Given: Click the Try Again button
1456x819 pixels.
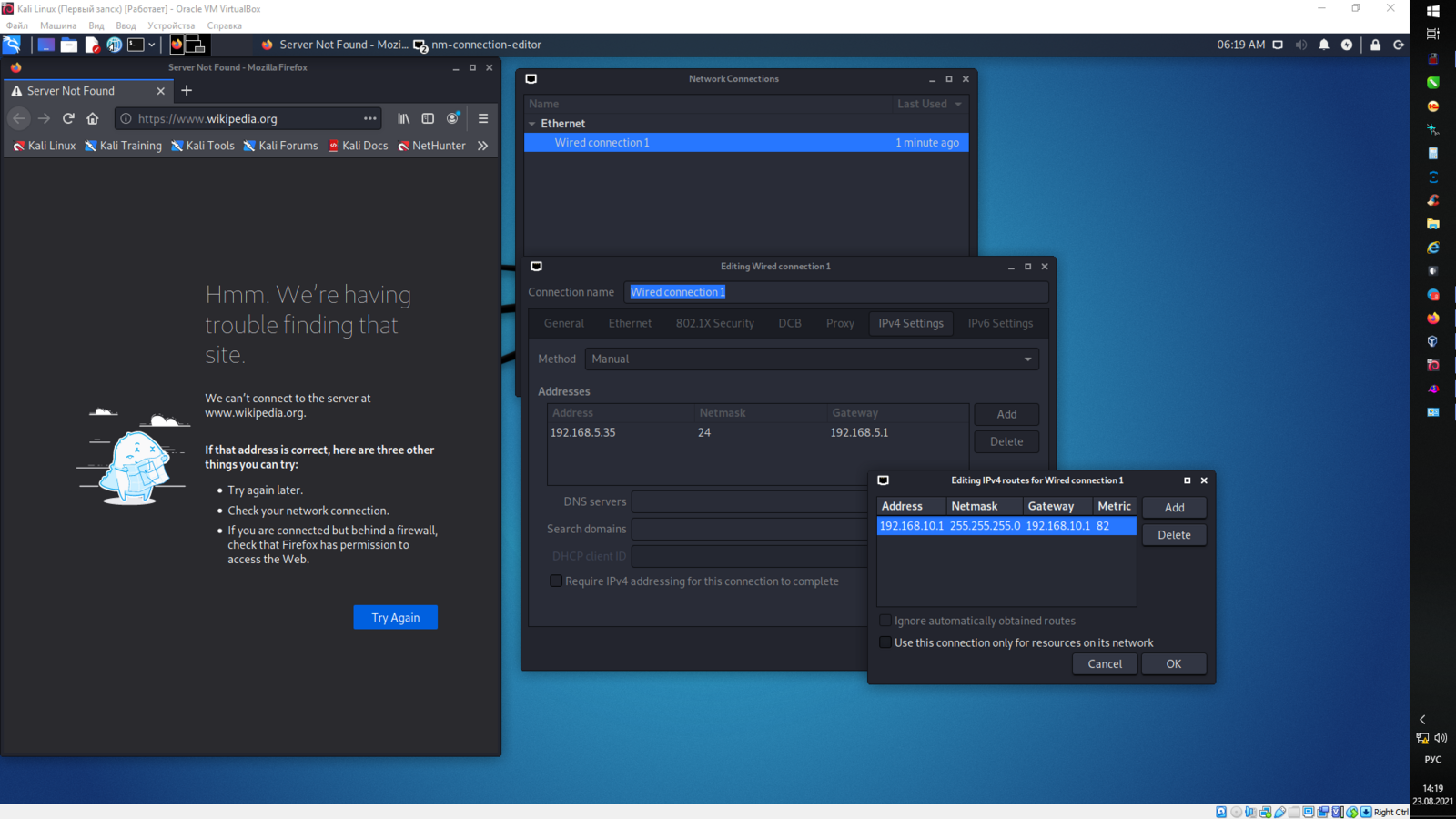Looking at the screenshot, I should [x=396, y=617].
